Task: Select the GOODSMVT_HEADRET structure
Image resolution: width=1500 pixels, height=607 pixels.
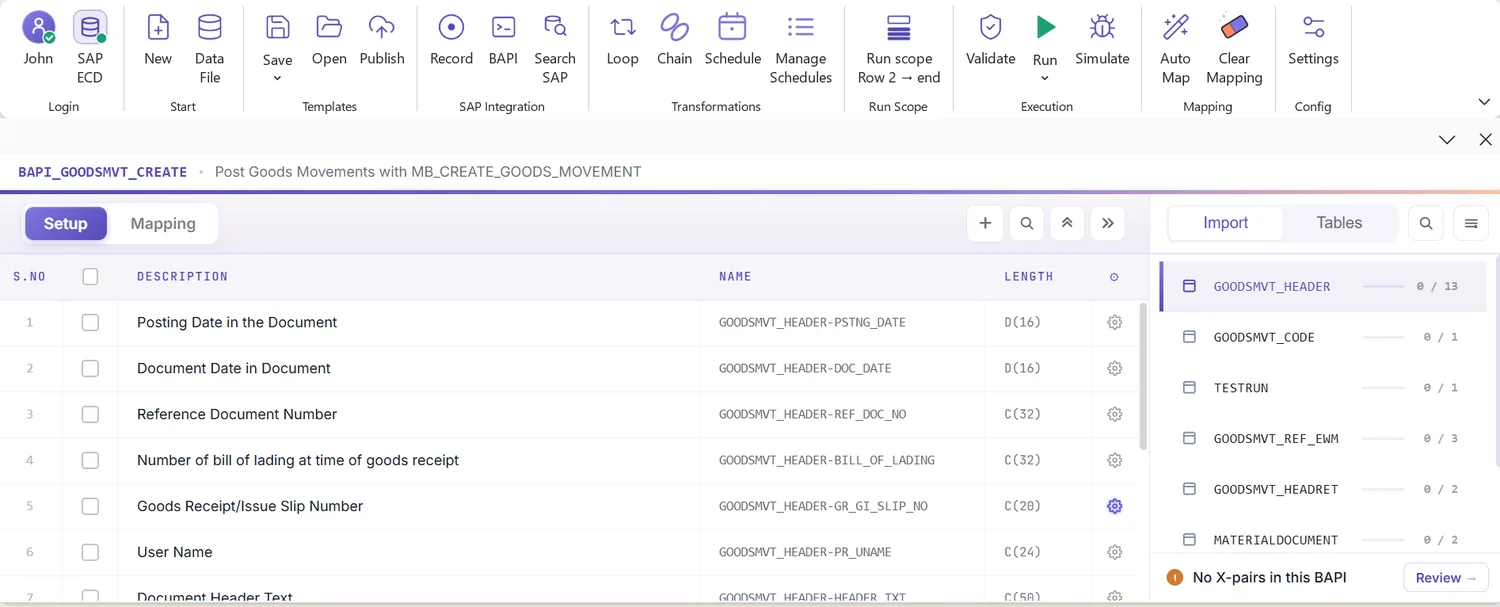Action: [x=1322, y=489]
